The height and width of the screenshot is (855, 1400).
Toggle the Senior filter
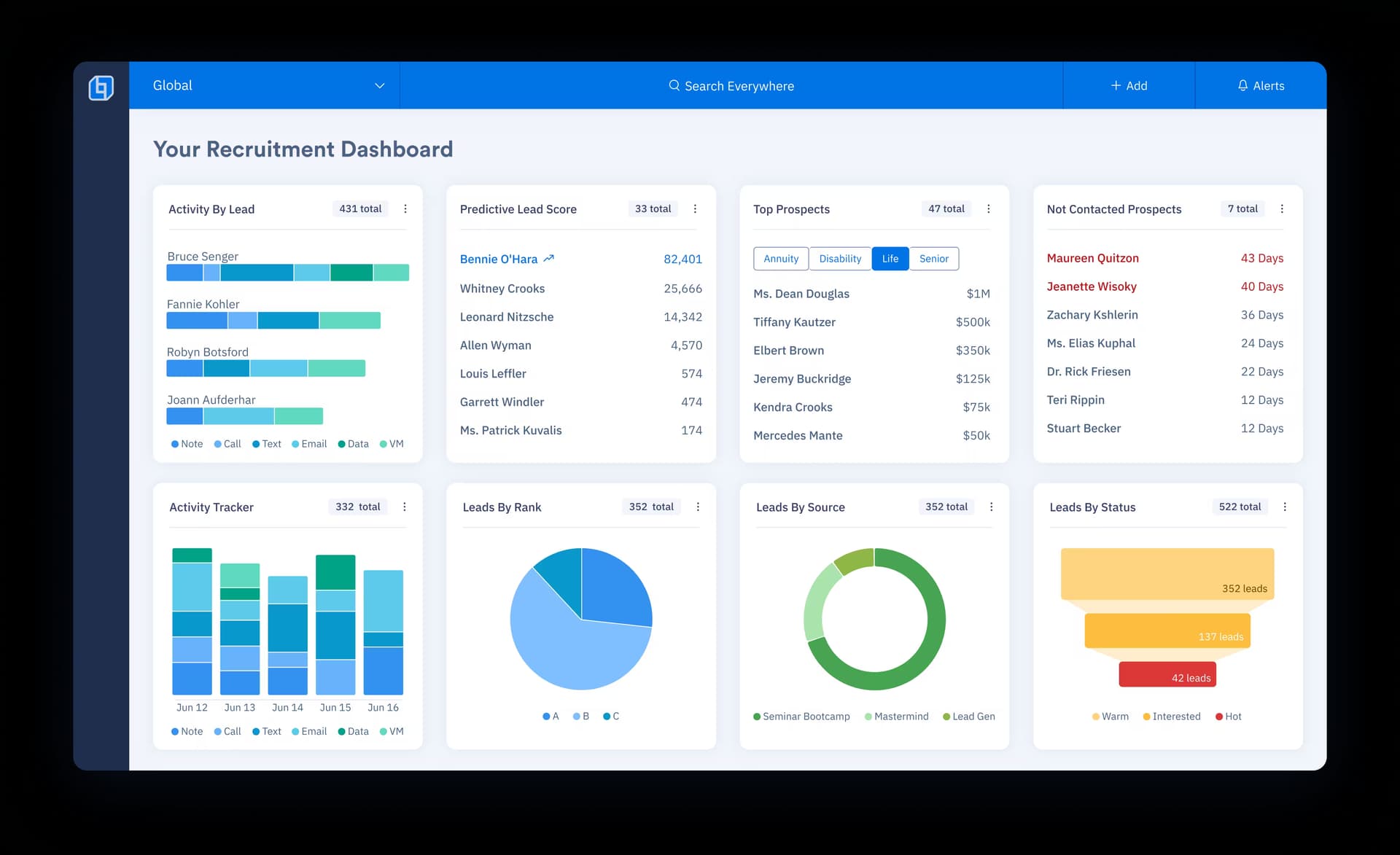pyautogui.click(x=933, y=259)
